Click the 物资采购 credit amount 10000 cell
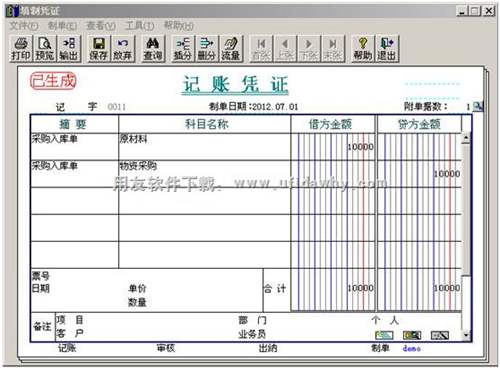 click(x=419, y=174)
